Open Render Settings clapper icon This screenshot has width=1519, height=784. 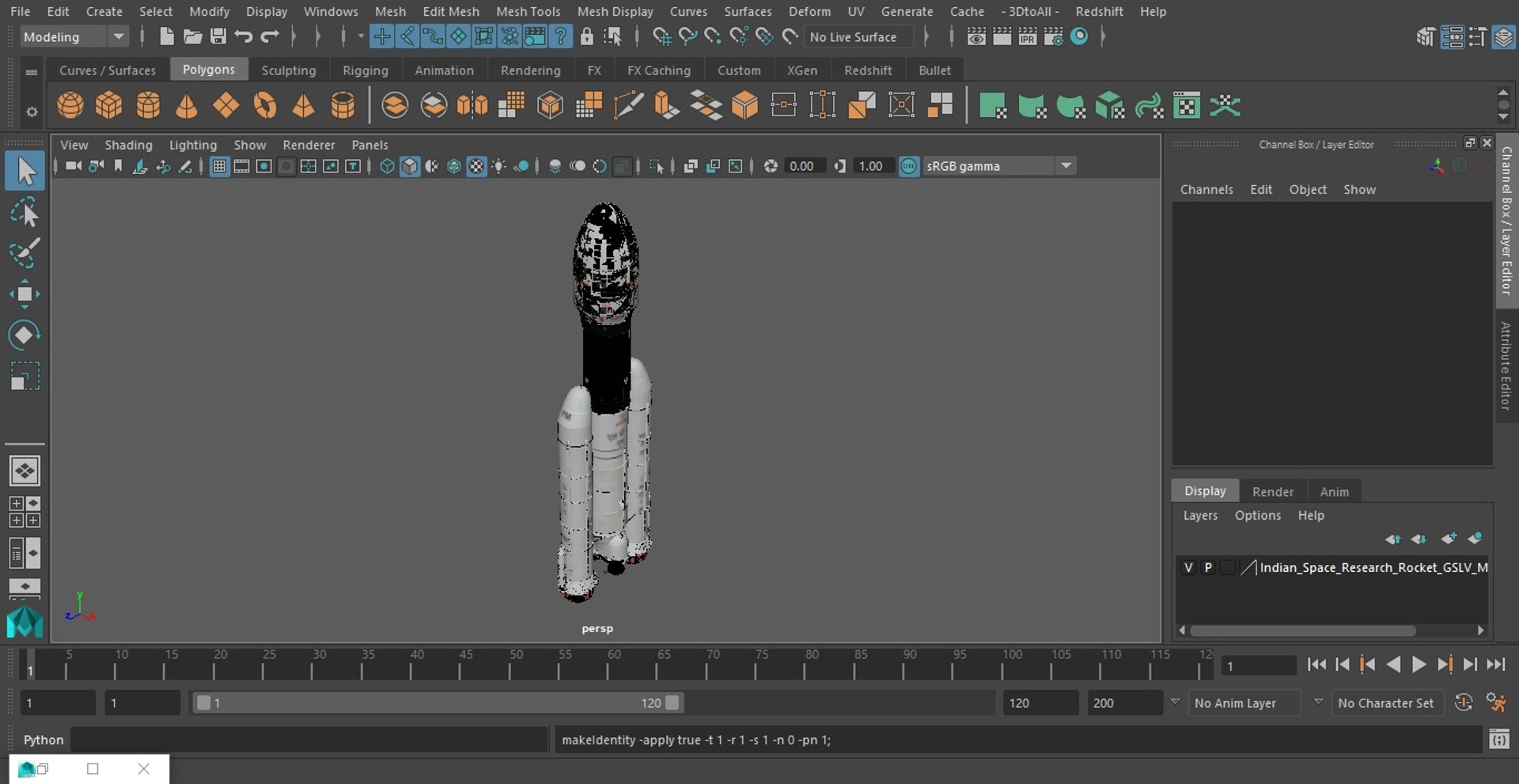tap(1053, 36)
